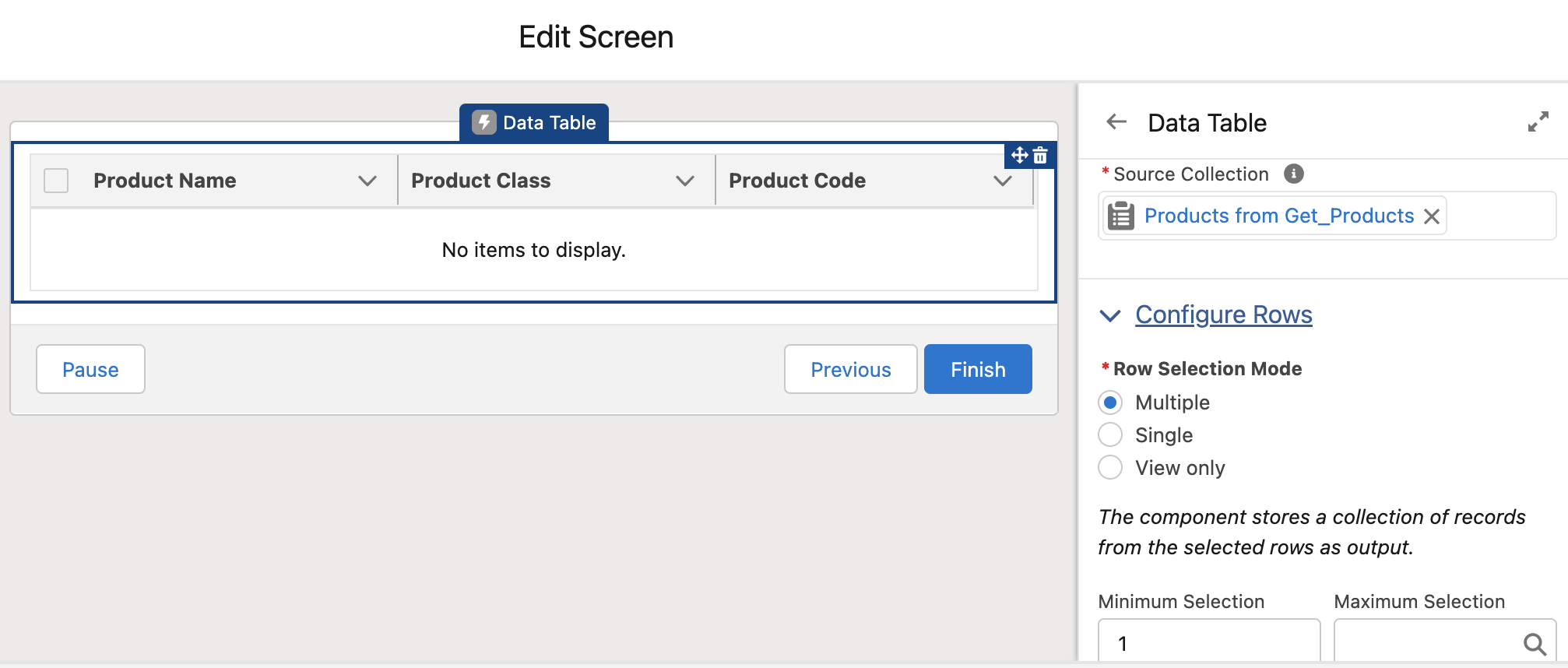Open Product Class column dropdown arrow
This screenshot has height=668, width=1568.
(x=685, y=181)
